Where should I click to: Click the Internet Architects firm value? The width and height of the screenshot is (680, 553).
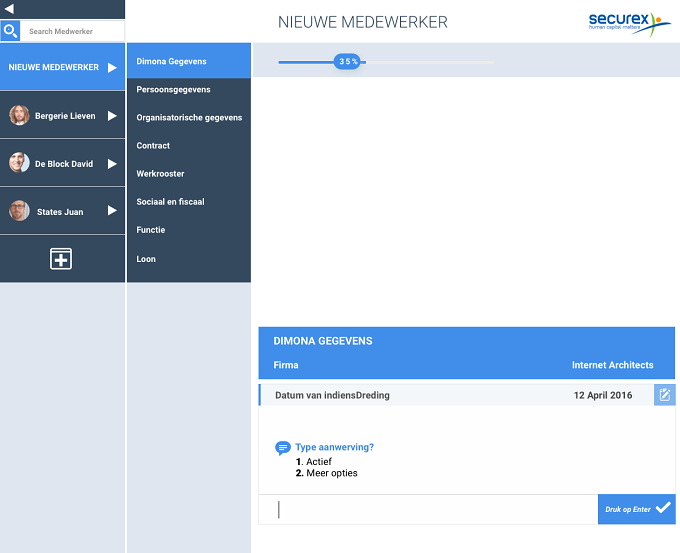point(612,365)
